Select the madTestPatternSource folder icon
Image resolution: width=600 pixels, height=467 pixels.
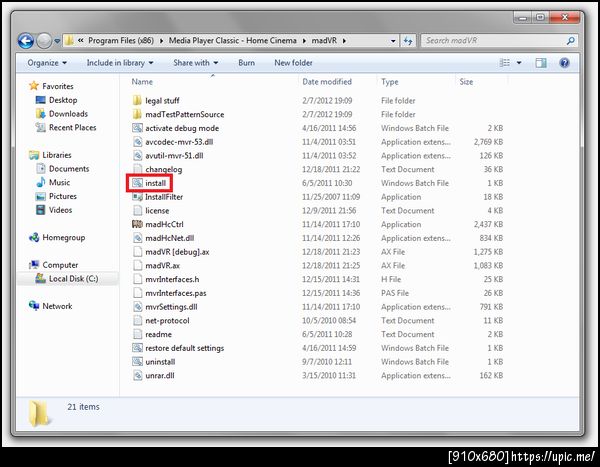[x=137, y=114]
